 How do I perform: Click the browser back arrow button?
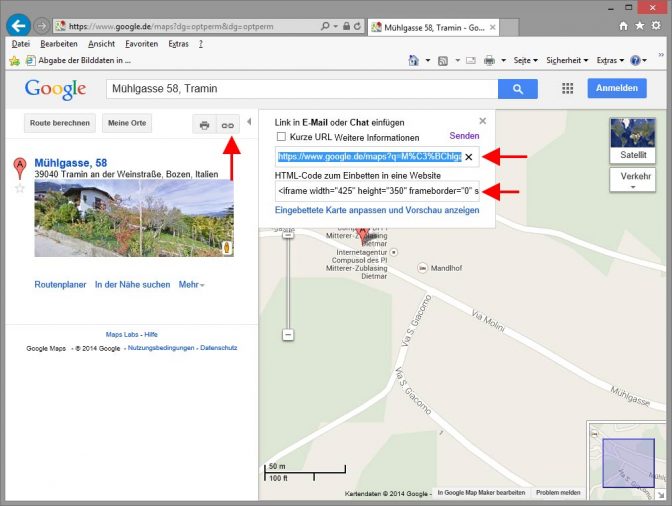[x=18, y=26]
